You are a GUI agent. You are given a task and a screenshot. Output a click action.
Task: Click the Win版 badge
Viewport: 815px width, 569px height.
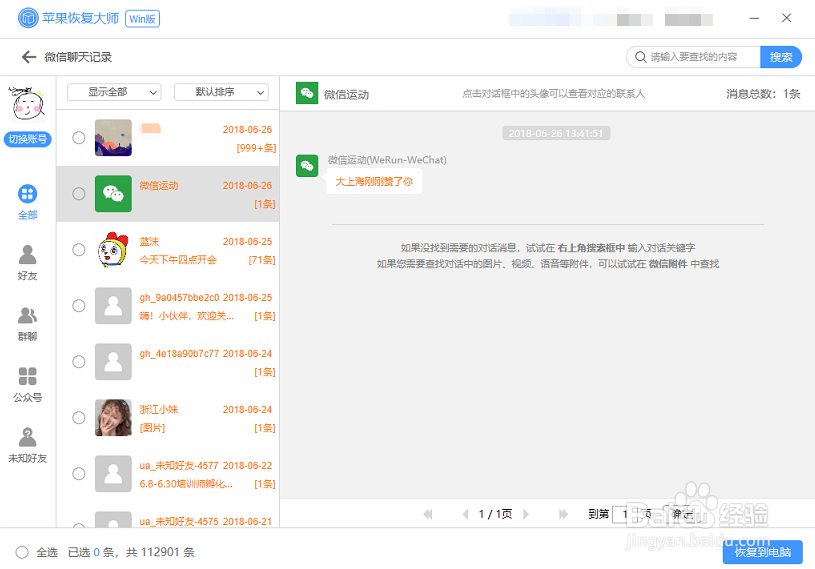coord(142,19)
